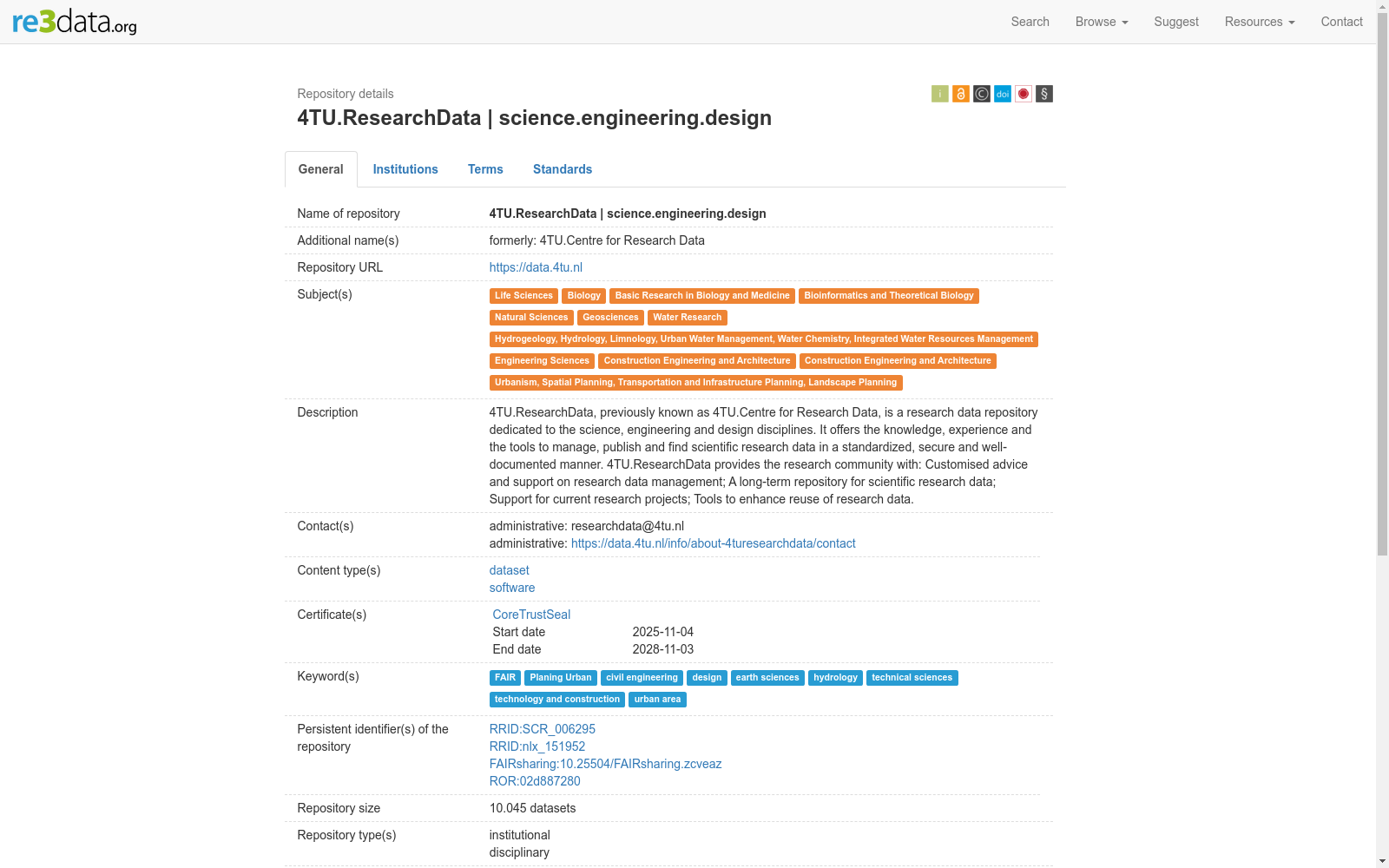Viewport: 1389px width, 868px height.
Task: Select Basic Research in Biology and Medicine tag
Action: (x=702, y=296)
